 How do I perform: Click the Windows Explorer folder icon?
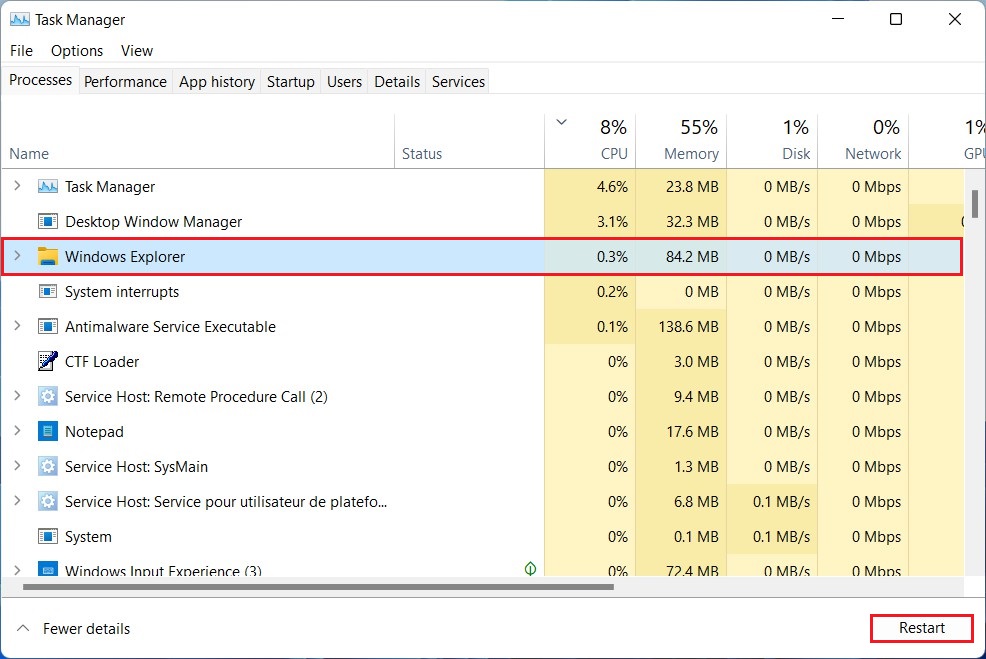[48, 256]
